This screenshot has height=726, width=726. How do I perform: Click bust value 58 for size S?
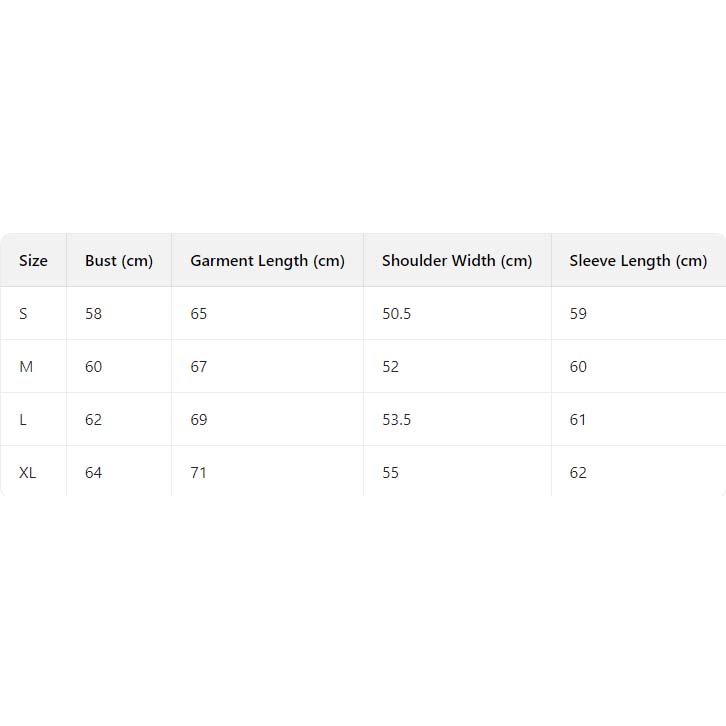[x=93, y=314]
